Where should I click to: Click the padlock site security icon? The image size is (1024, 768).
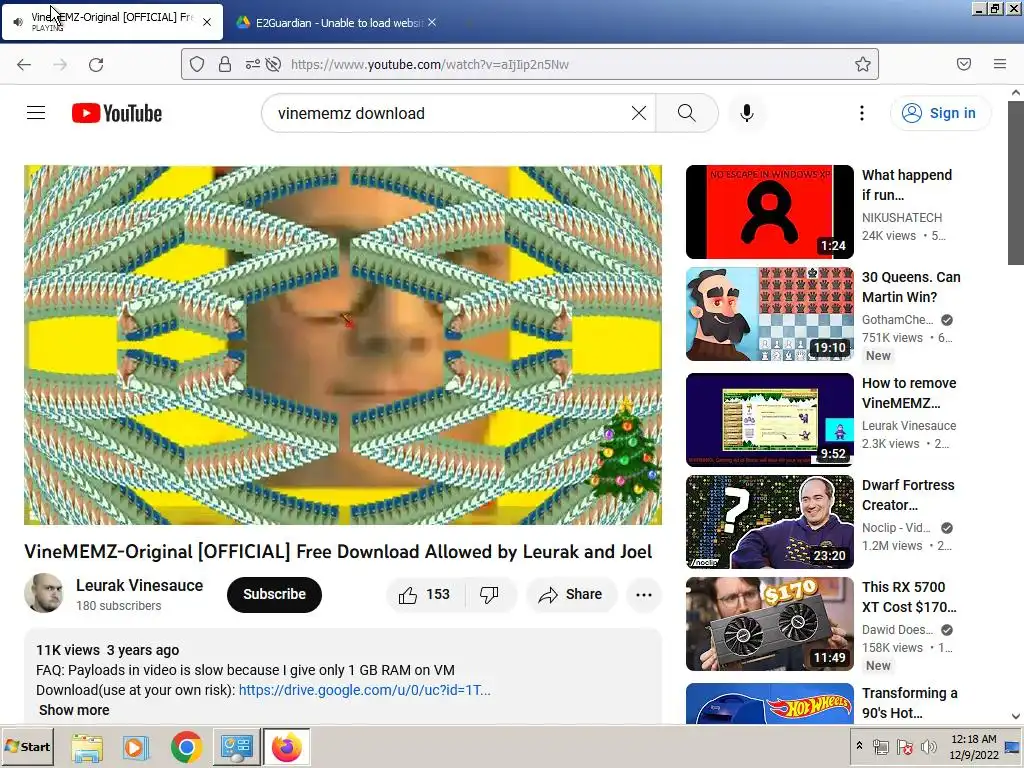(225, 64)
